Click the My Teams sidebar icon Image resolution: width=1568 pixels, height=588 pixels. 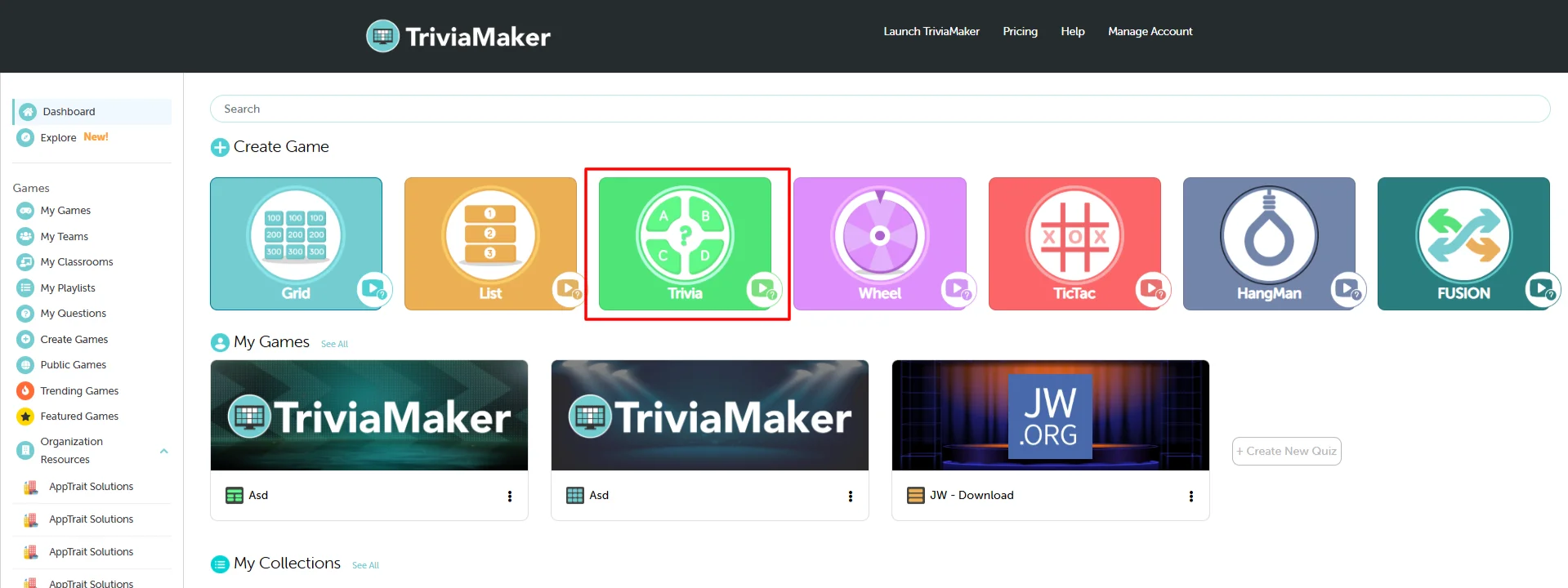pos(25,237)
